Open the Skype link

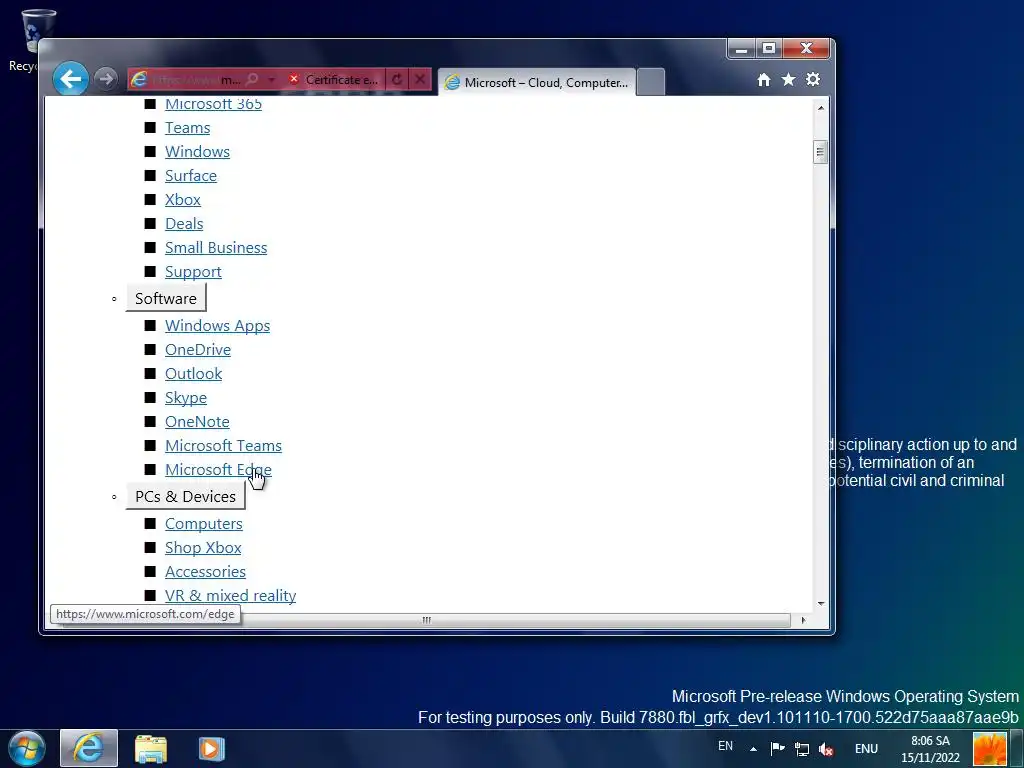(186, 398)
